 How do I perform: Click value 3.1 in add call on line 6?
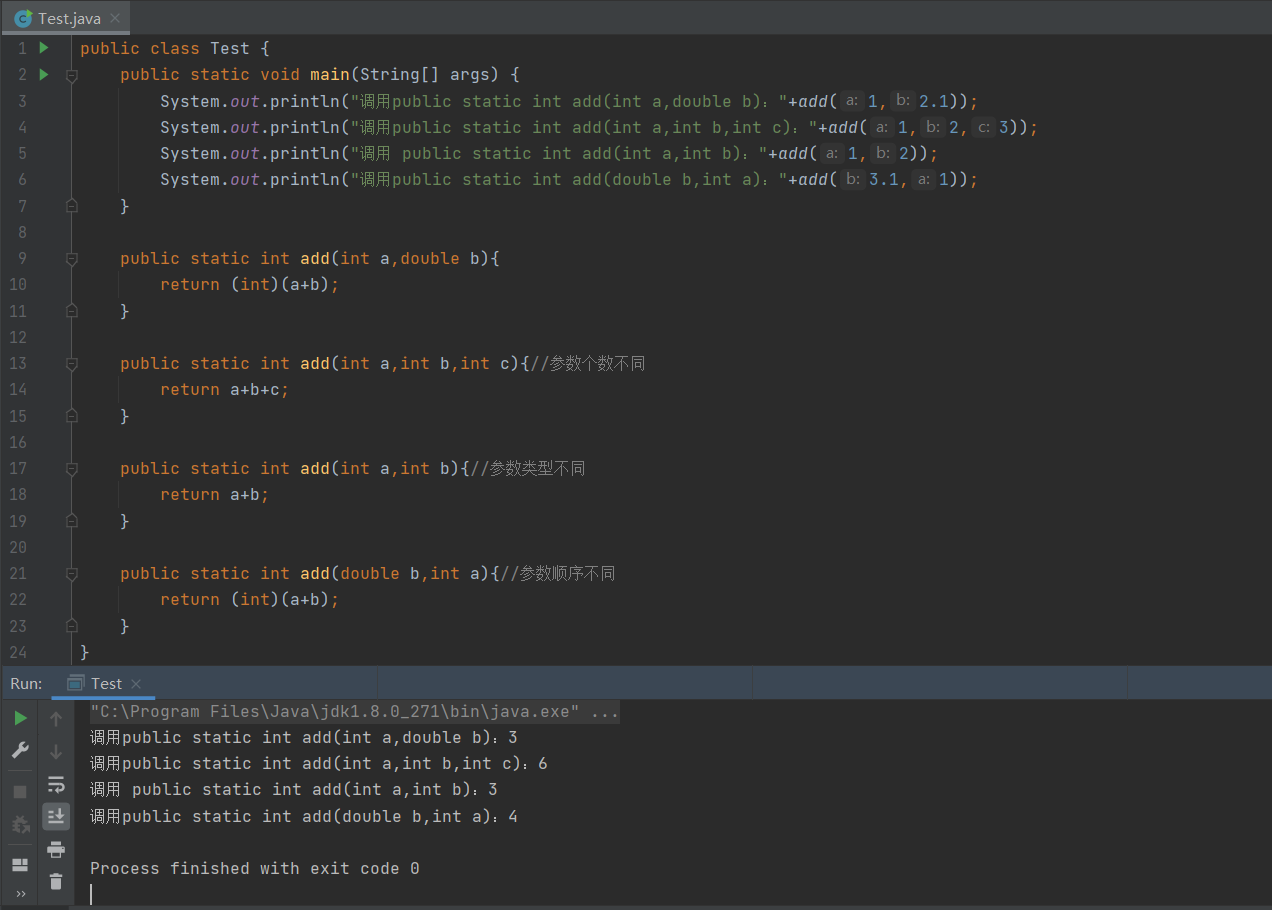[884, 180]
